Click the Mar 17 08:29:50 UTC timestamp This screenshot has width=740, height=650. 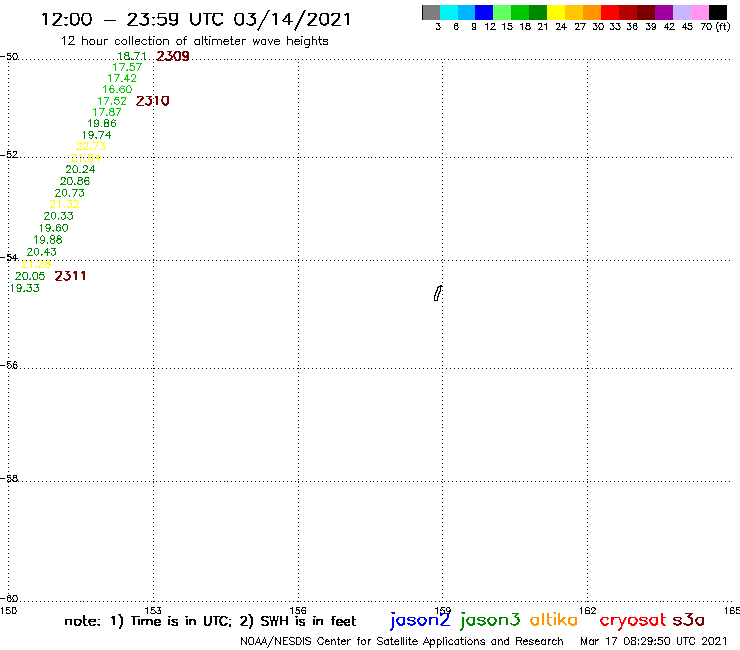point(654,641)
